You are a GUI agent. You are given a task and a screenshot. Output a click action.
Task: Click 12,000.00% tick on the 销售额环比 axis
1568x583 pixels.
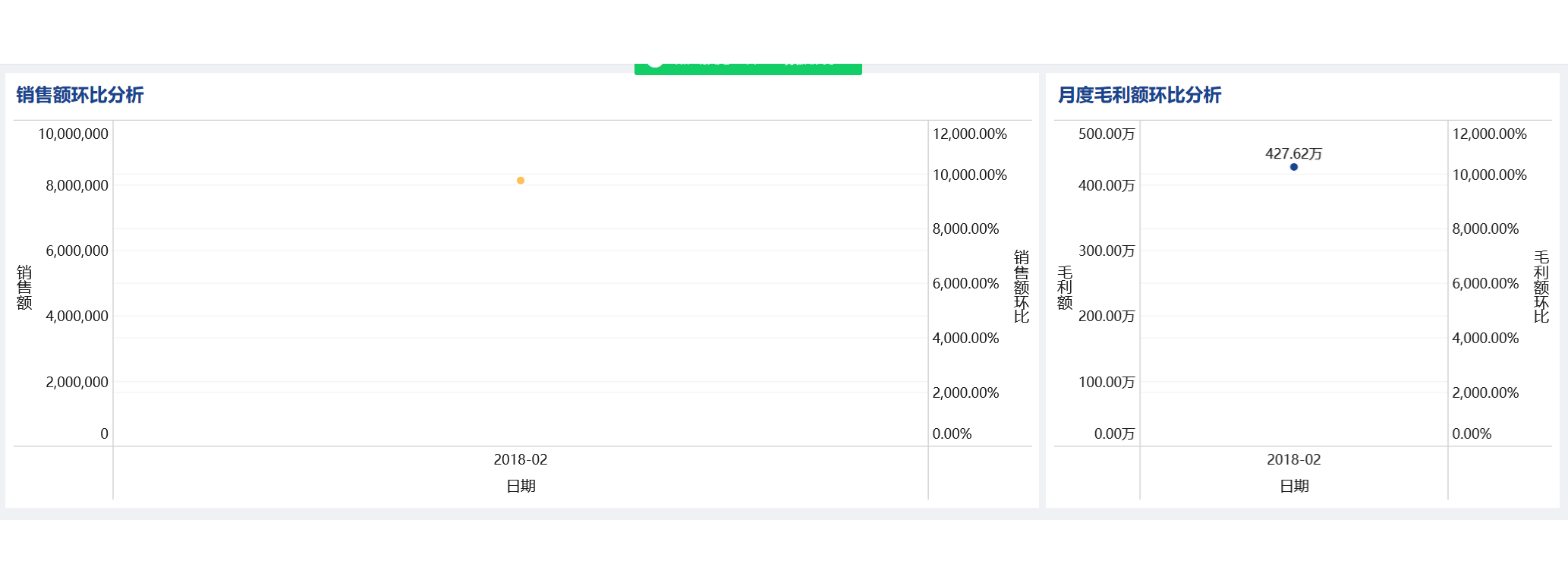click(x=969, y=134)
